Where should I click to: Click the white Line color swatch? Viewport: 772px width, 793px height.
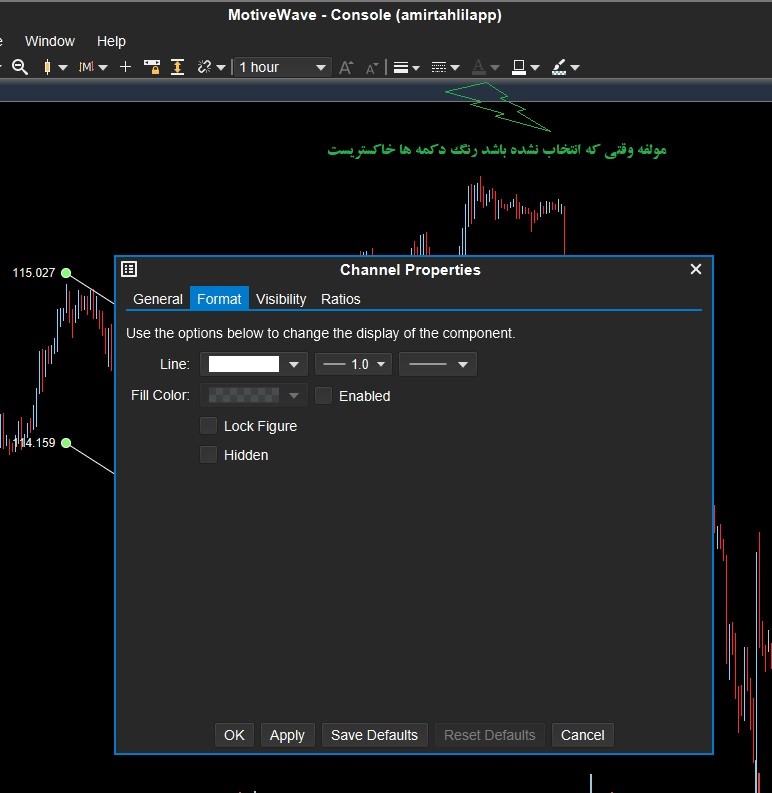[x=244, y=364]
